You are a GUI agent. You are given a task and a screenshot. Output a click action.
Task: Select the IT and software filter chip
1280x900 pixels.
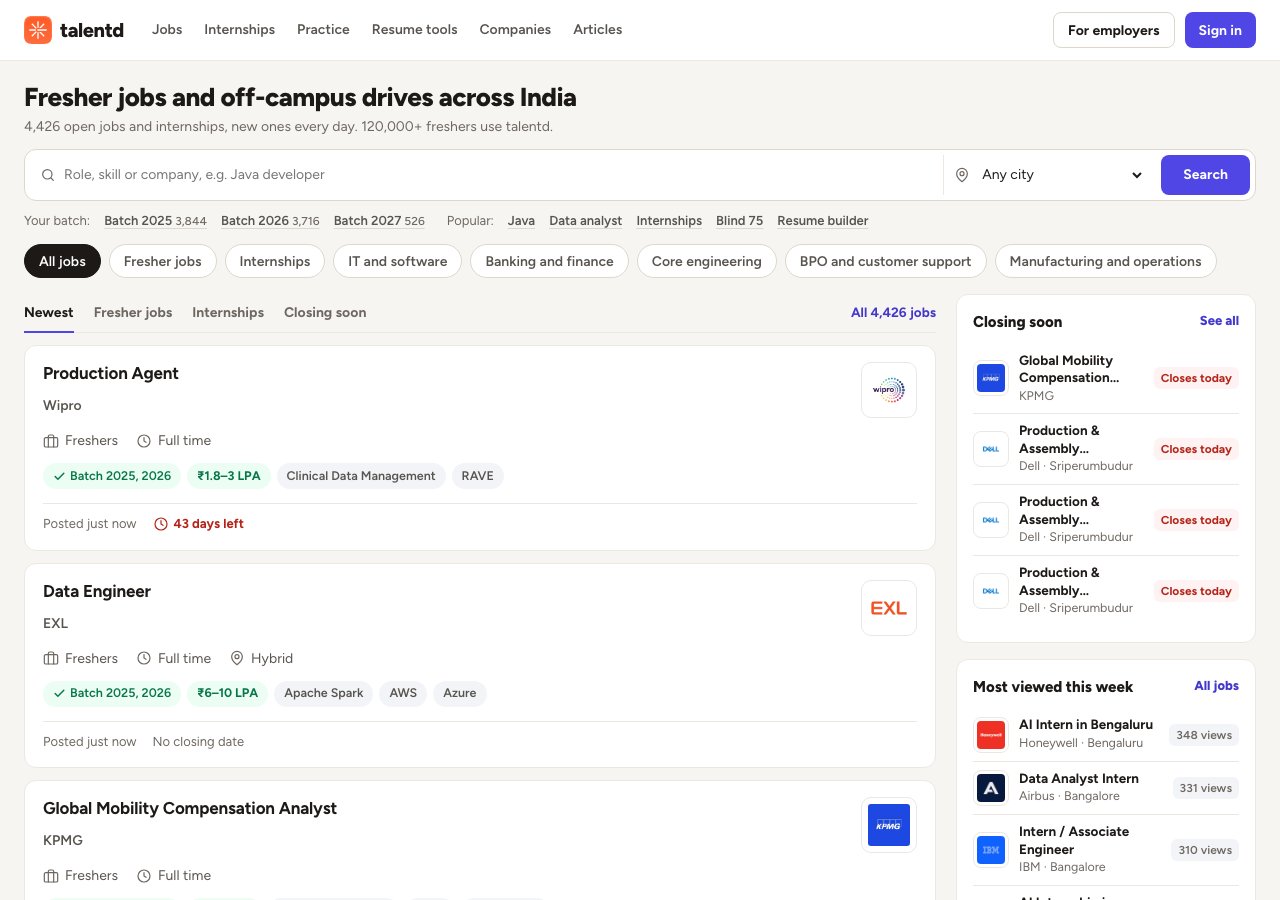[398, 261]
